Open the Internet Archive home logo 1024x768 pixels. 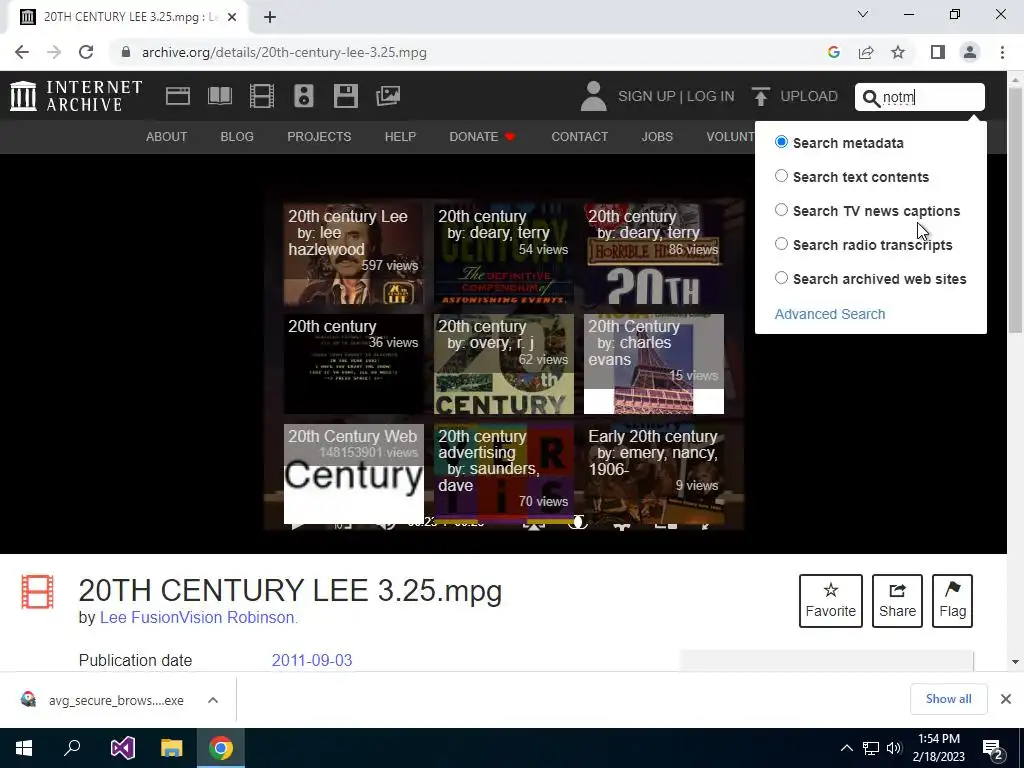point(76,96)
